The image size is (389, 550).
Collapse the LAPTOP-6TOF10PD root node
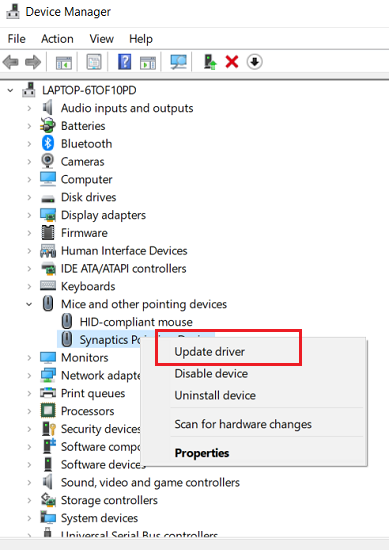[11, 90]
